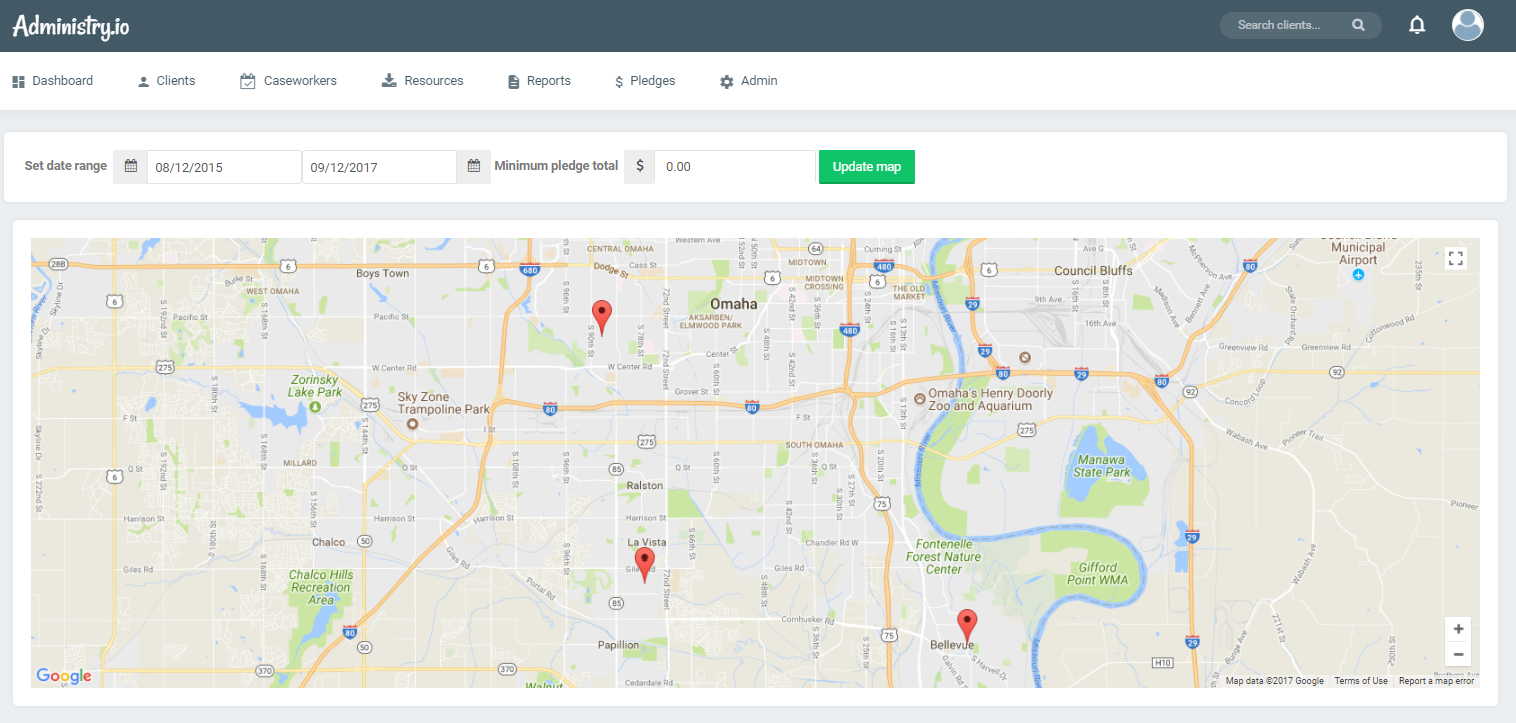Image resolution: width=1516 pixels, height=723 pixels.
Task: Select the Caseworkers checklist icon
Action: pos(247,80)
